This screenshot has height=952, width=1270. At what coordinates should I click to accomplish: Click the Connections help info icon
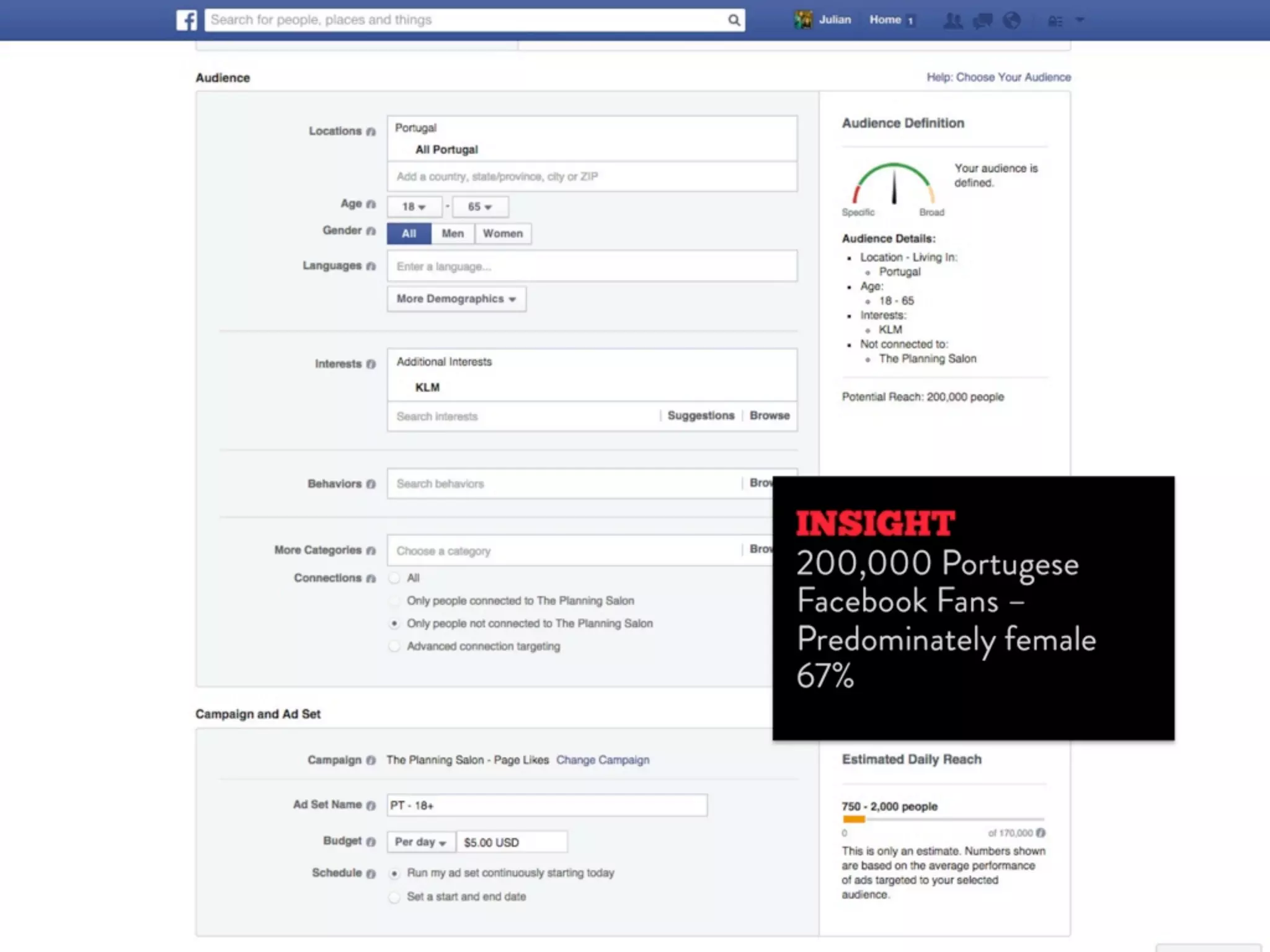click(x=371, y=578)
